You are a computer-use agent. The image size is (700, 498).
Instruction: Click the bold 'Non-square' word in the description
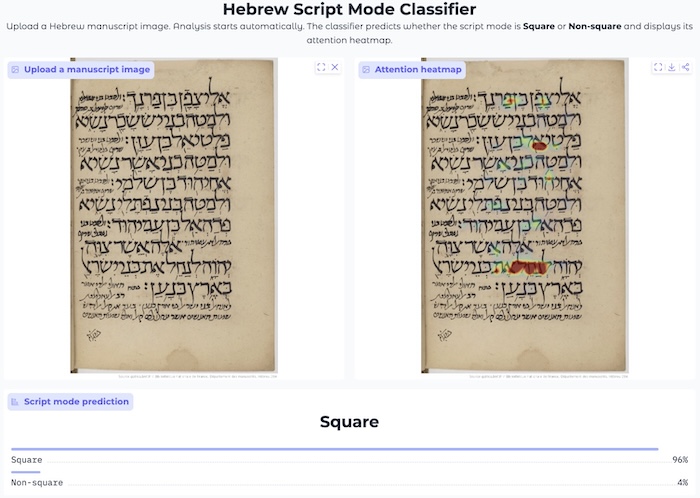[595, 26]
